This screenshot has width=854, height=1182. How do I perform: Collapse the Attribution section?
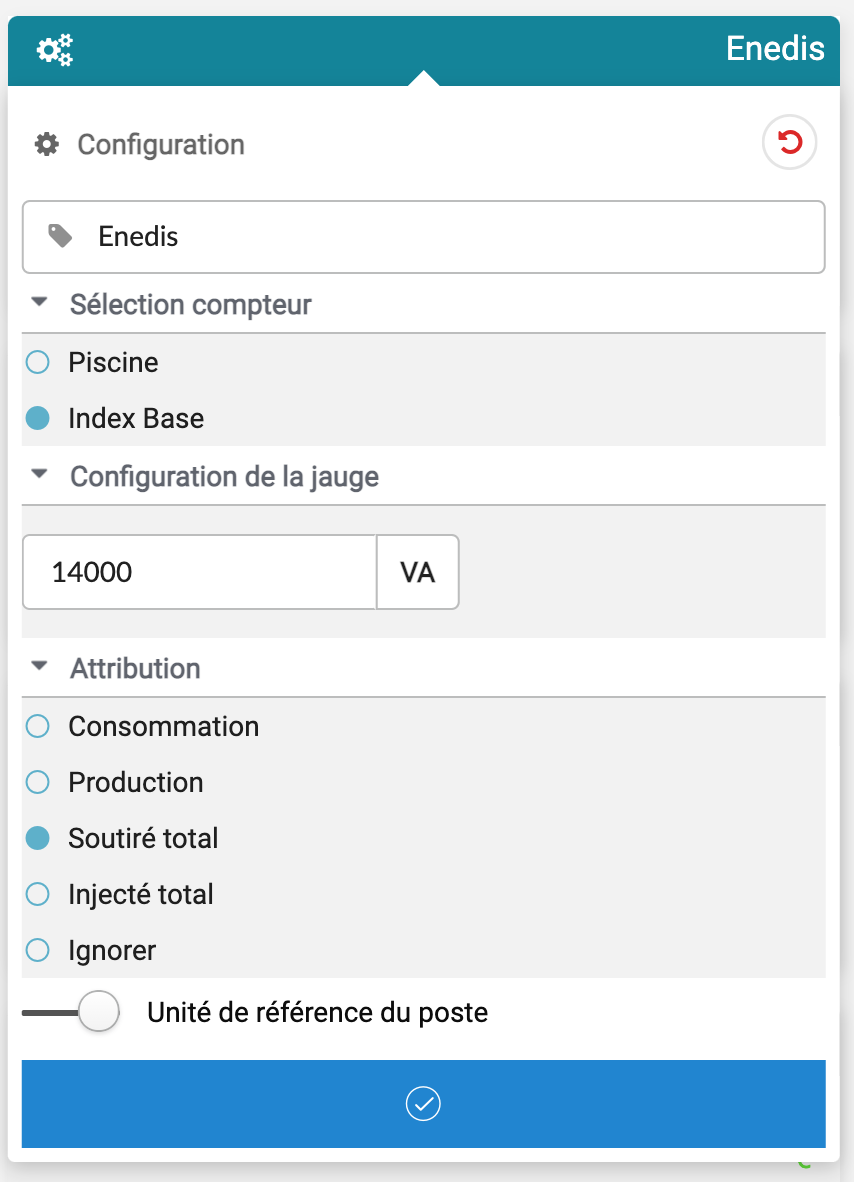(40, 667)
